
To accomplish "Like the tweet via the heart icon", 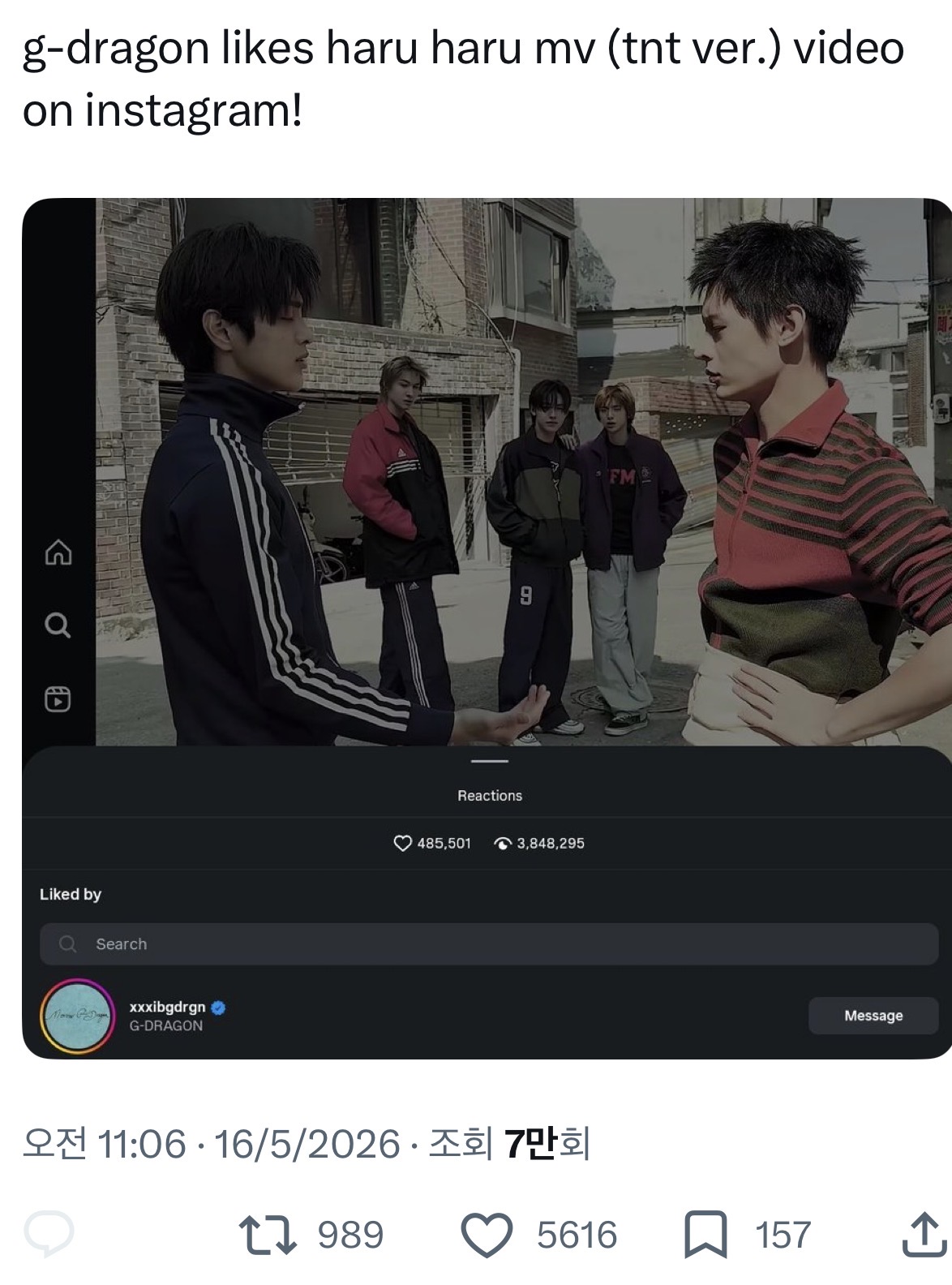I will (x=487, y=1235).
